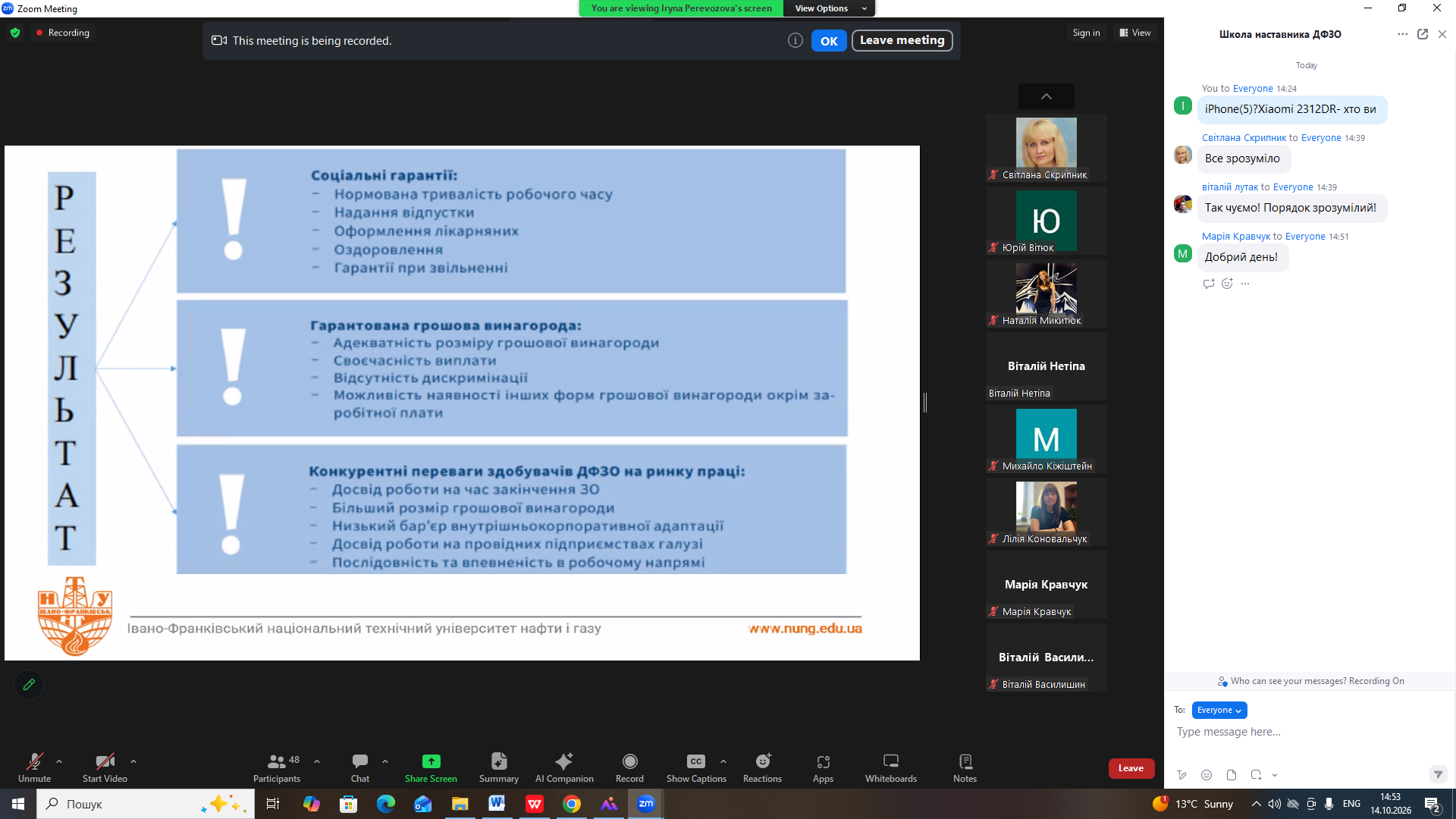This screenshot has width=1456, height=819.
Task: Click the chat message input field
Action: 1308,733
